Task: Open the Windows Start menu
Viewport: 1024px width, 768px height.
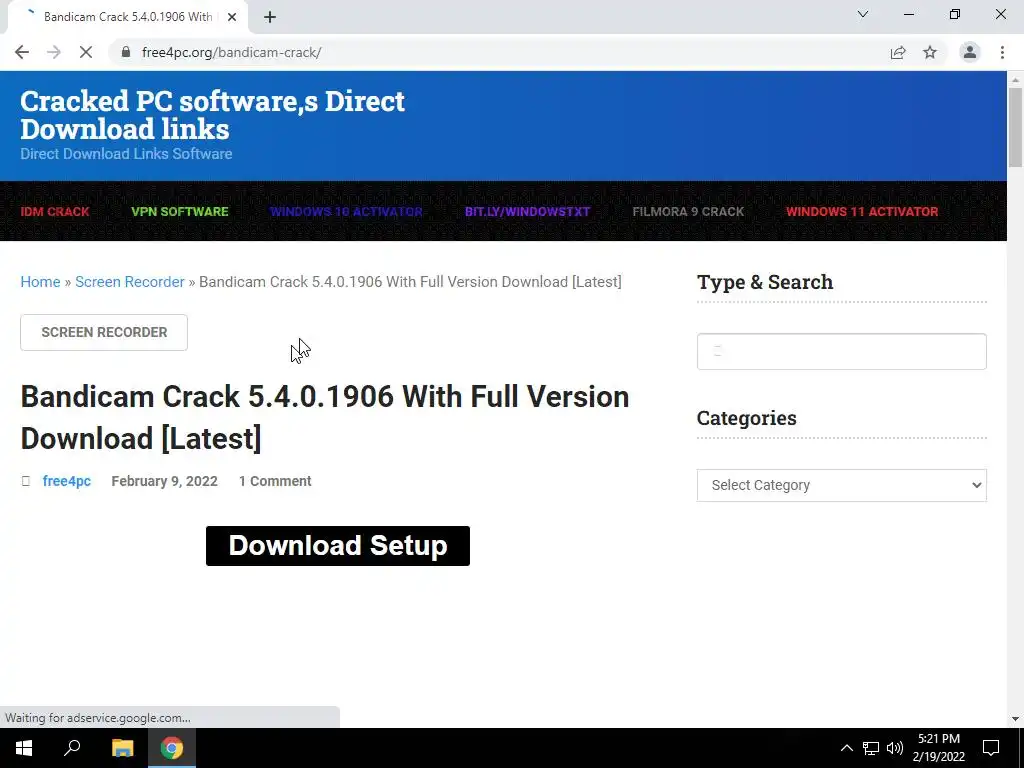Action: pos(24,748)
